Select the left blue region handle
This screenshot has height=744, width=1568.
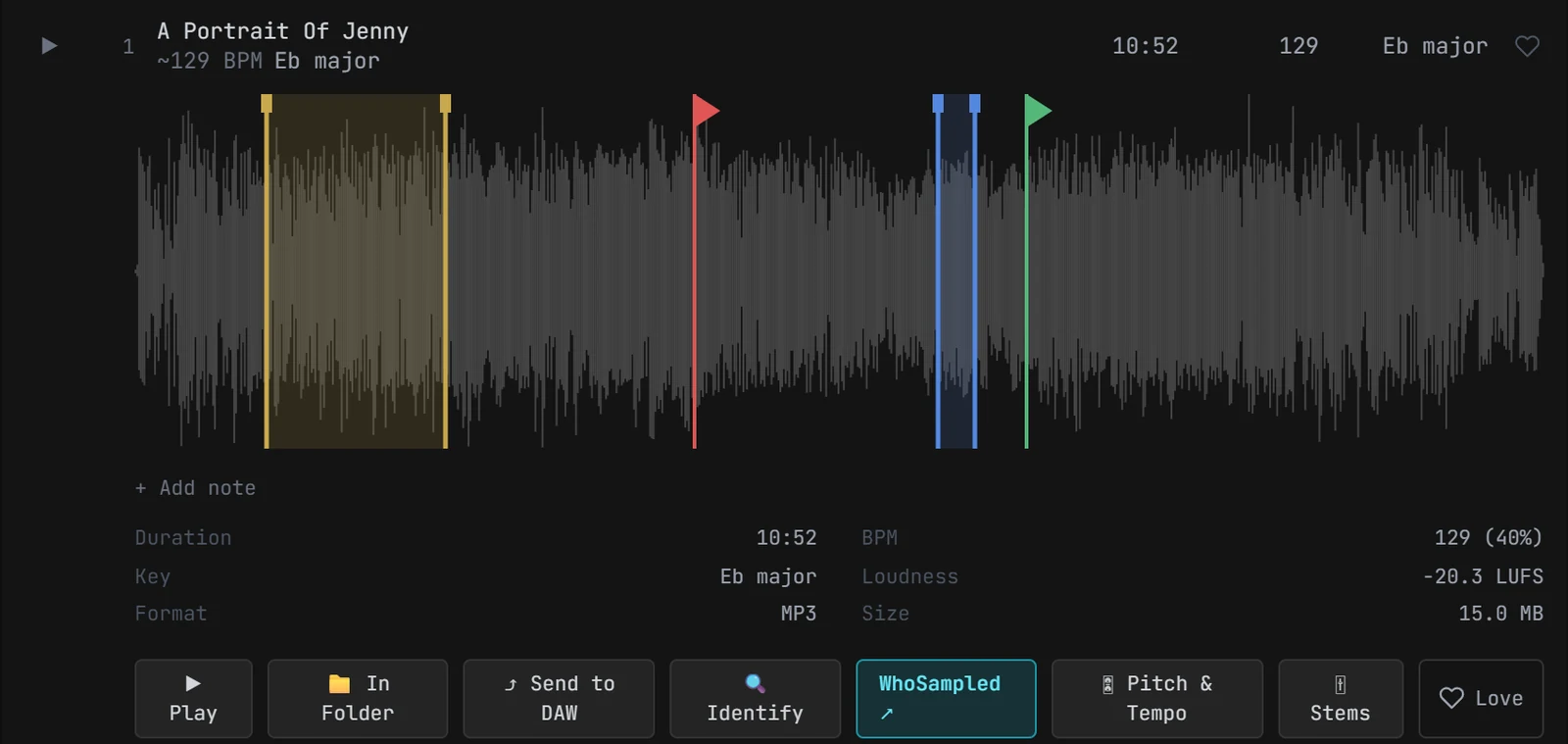[x=938, y=103]
